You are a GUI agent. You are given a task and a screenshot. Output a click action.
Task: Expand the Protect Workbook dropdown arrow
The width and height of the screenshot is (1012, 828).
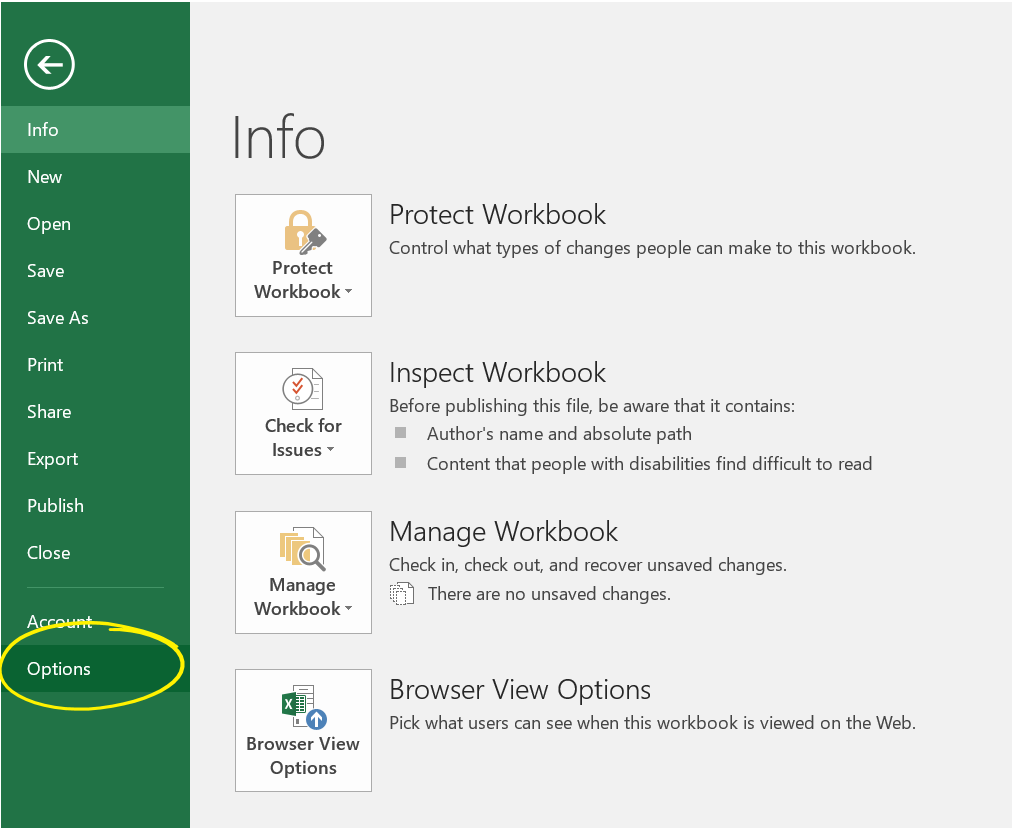point(348,293)
